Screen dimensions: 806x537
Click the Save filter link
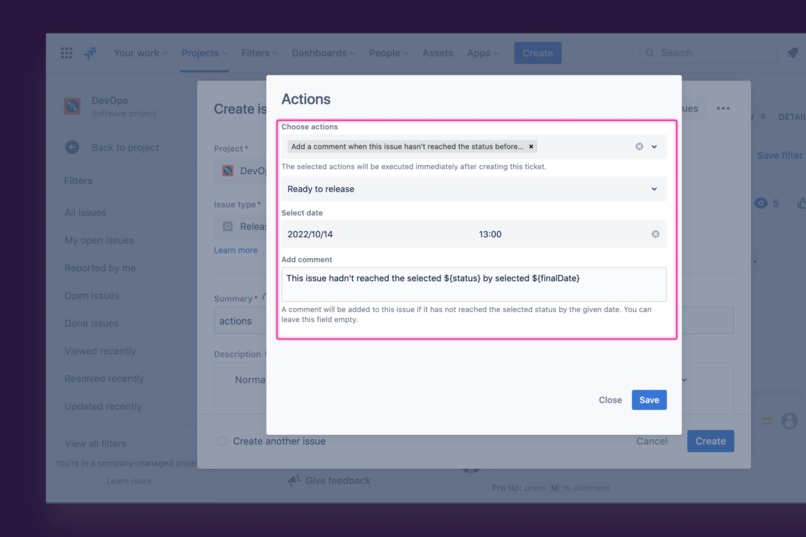pos(779,155)
